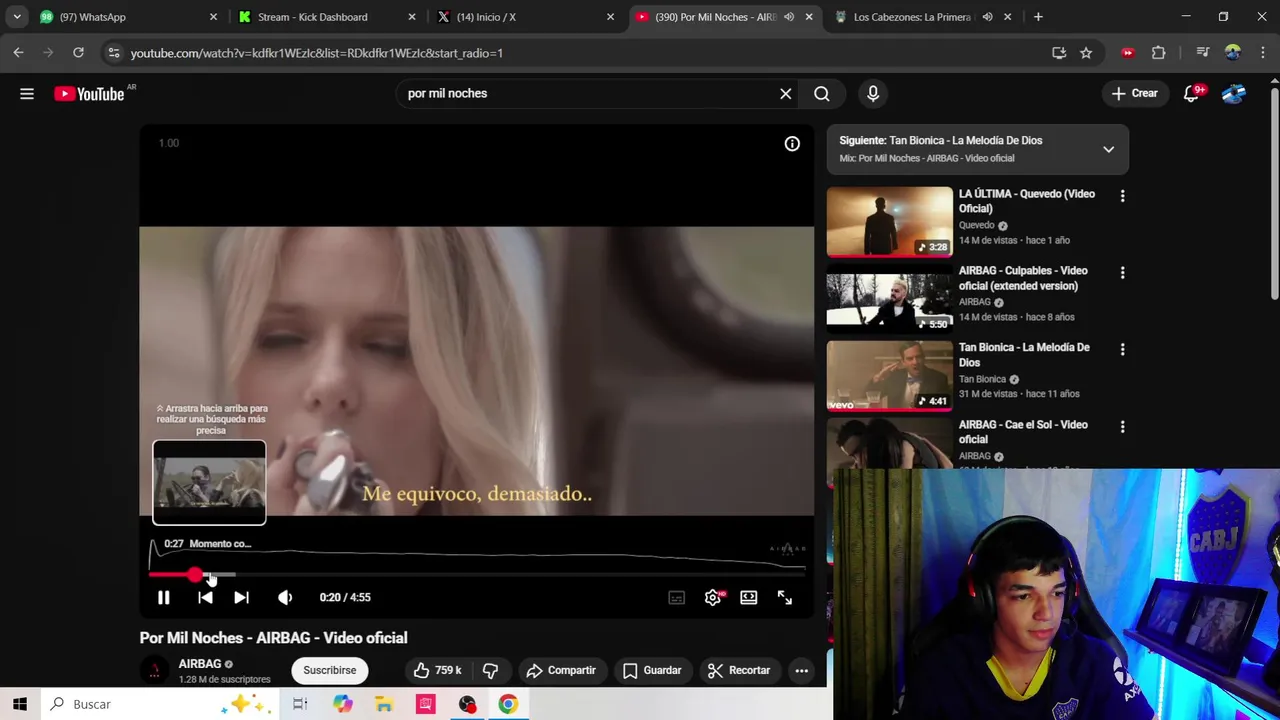Go to YouTube home via the logo

(89, 94)
